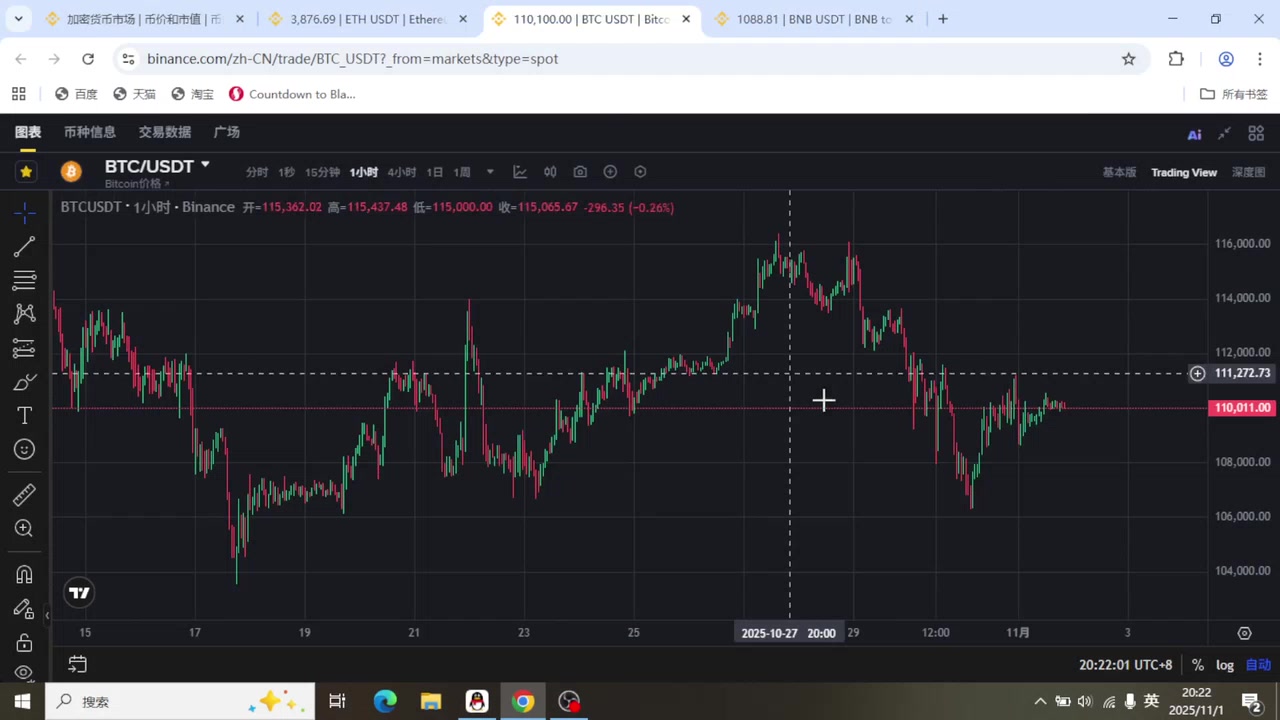Viewport: 1280px width, 720px height.
Task: Switch price scale to log mode
Action: 1224,664
